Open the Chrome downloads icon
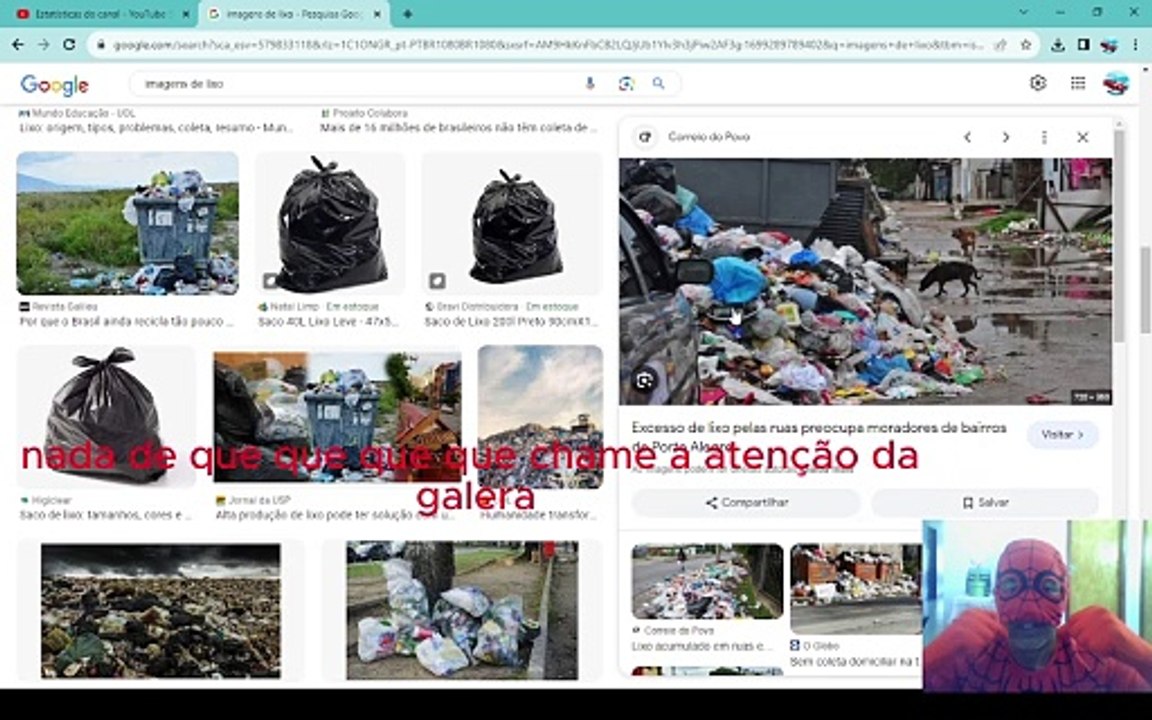1152x720 pixels. tap(1057, 45)
